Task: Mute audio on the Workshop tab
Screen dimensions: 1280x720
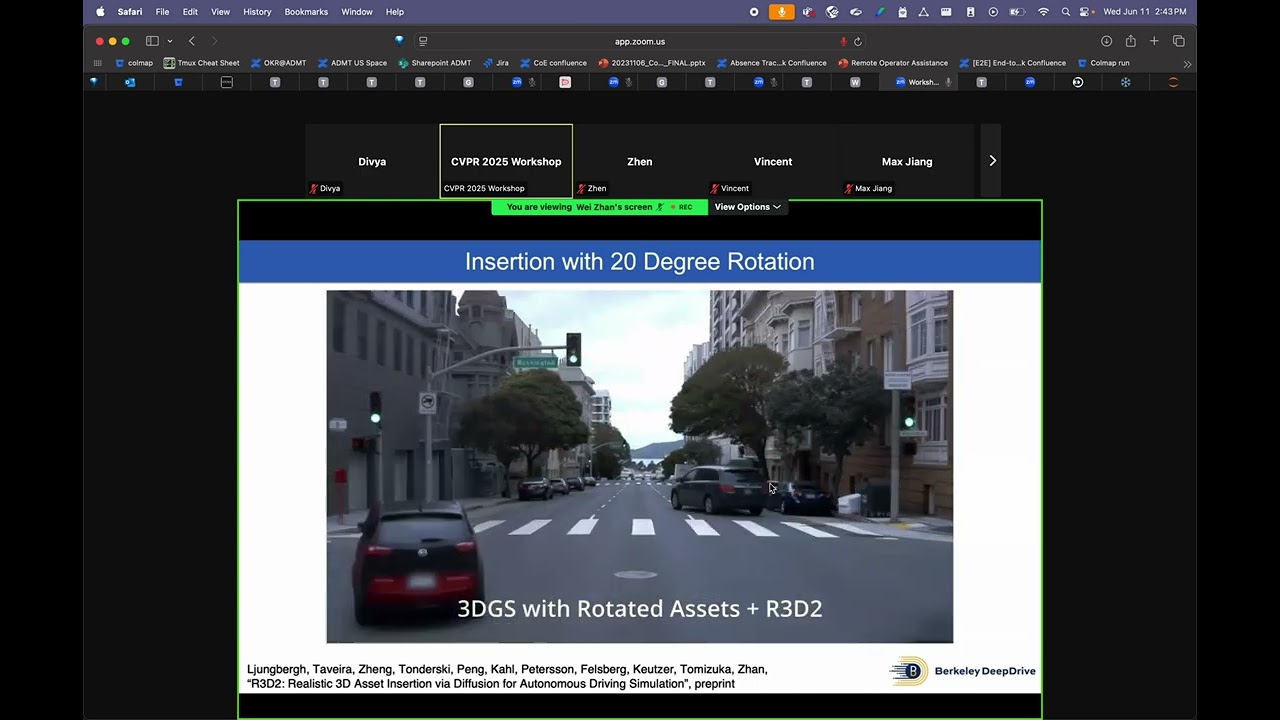Action: (x=948, y=82)
